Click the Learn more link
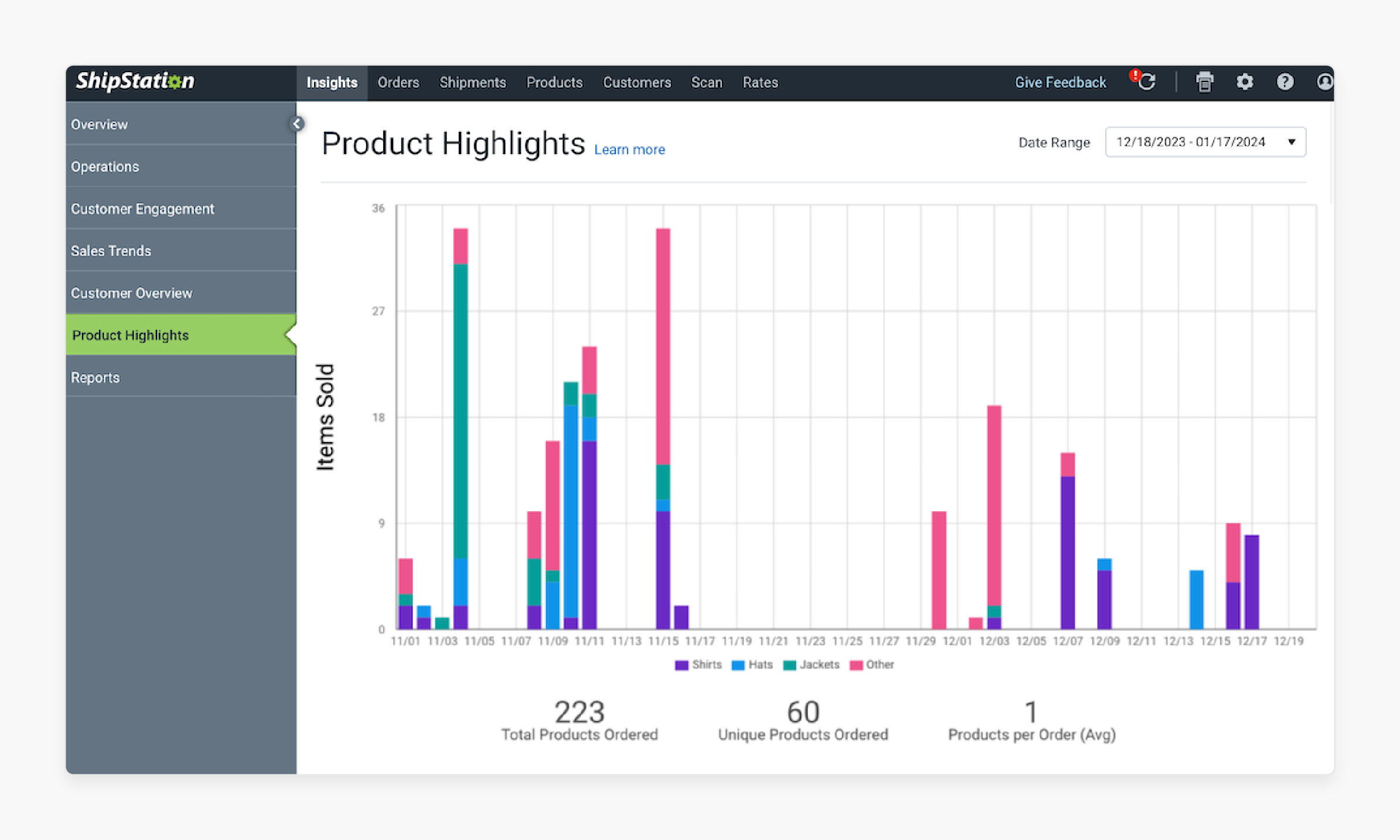 click(x=629, y=150)
